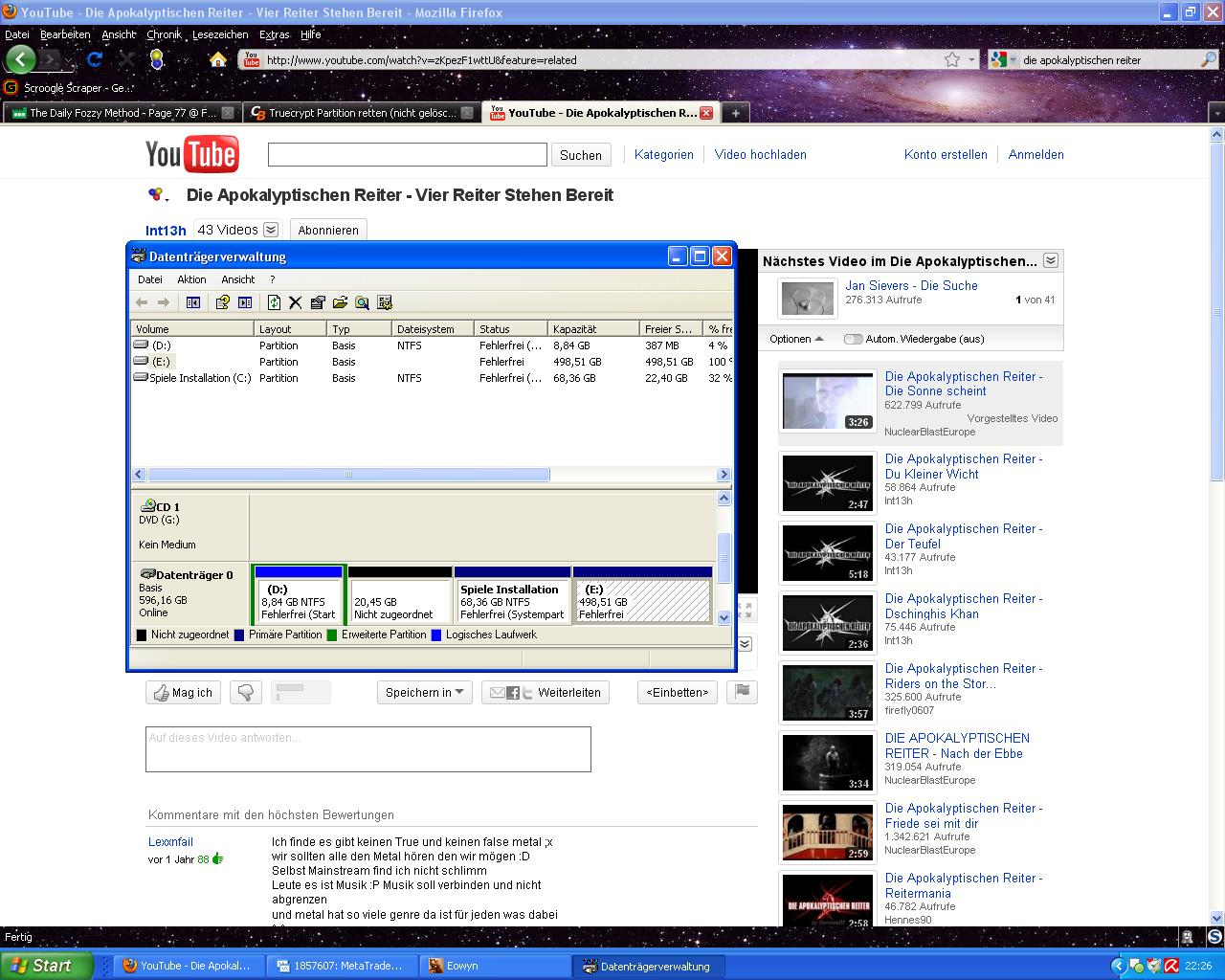Open Die Sonne scheint video thumbnail

coord(828,401)
